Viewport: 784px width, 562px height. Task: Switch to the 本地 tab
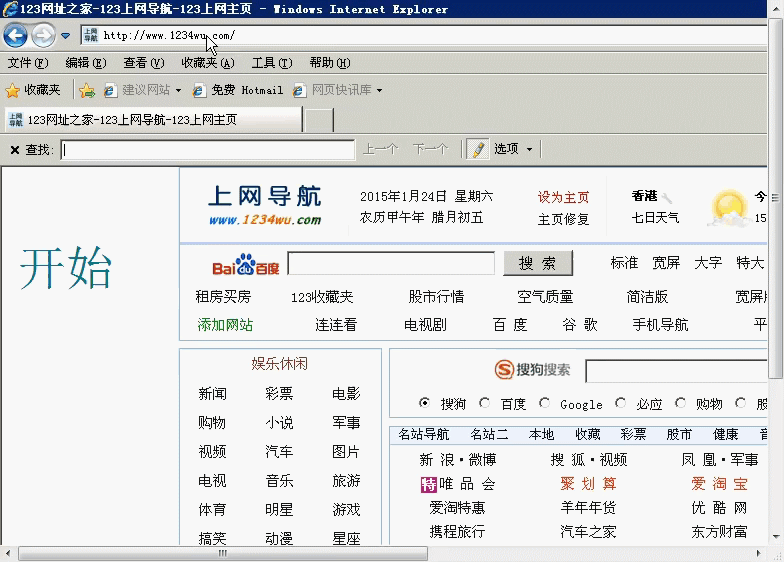[x=542, y=434]
